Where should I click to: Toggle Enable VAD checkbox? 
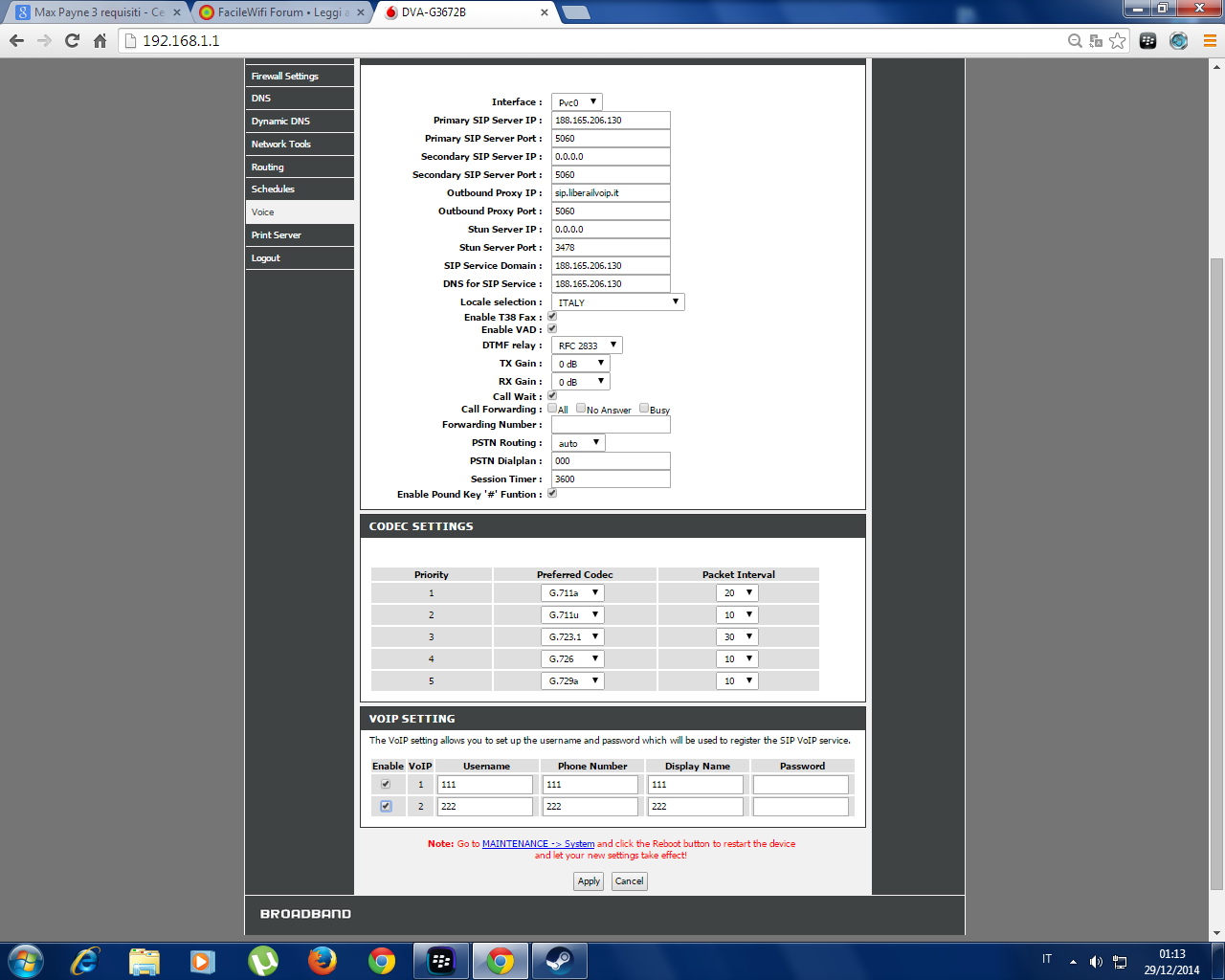point(552,328)
